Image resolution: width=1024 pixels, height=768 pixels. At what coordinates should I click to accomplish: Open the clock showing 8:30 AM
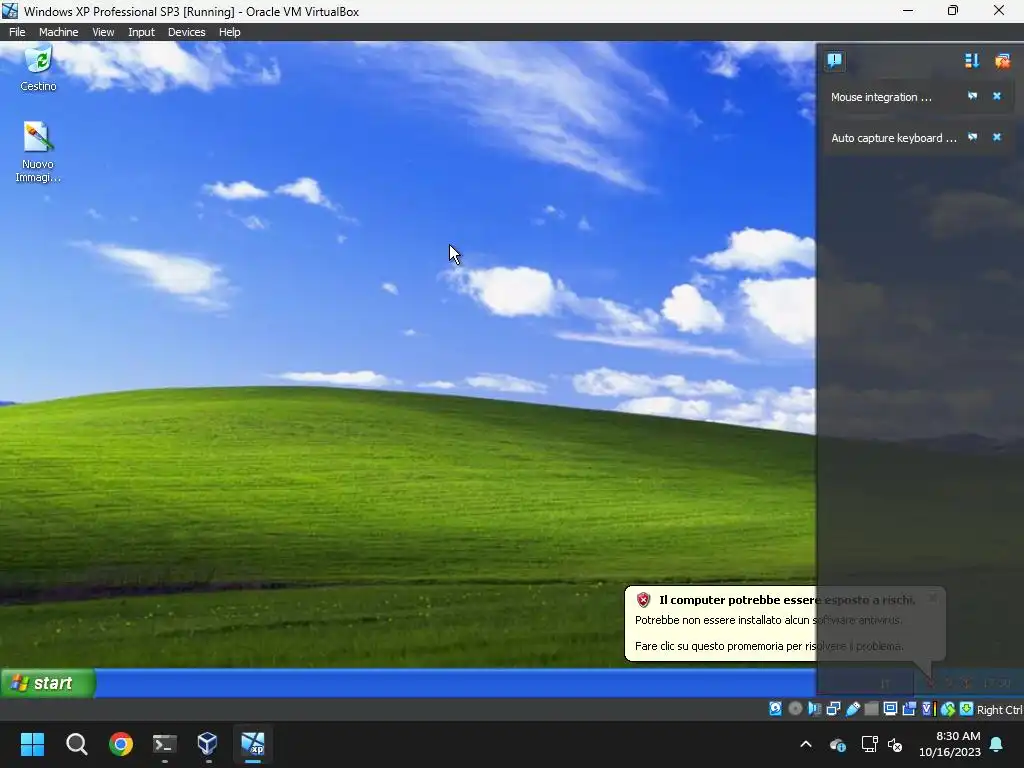point(950,744)
